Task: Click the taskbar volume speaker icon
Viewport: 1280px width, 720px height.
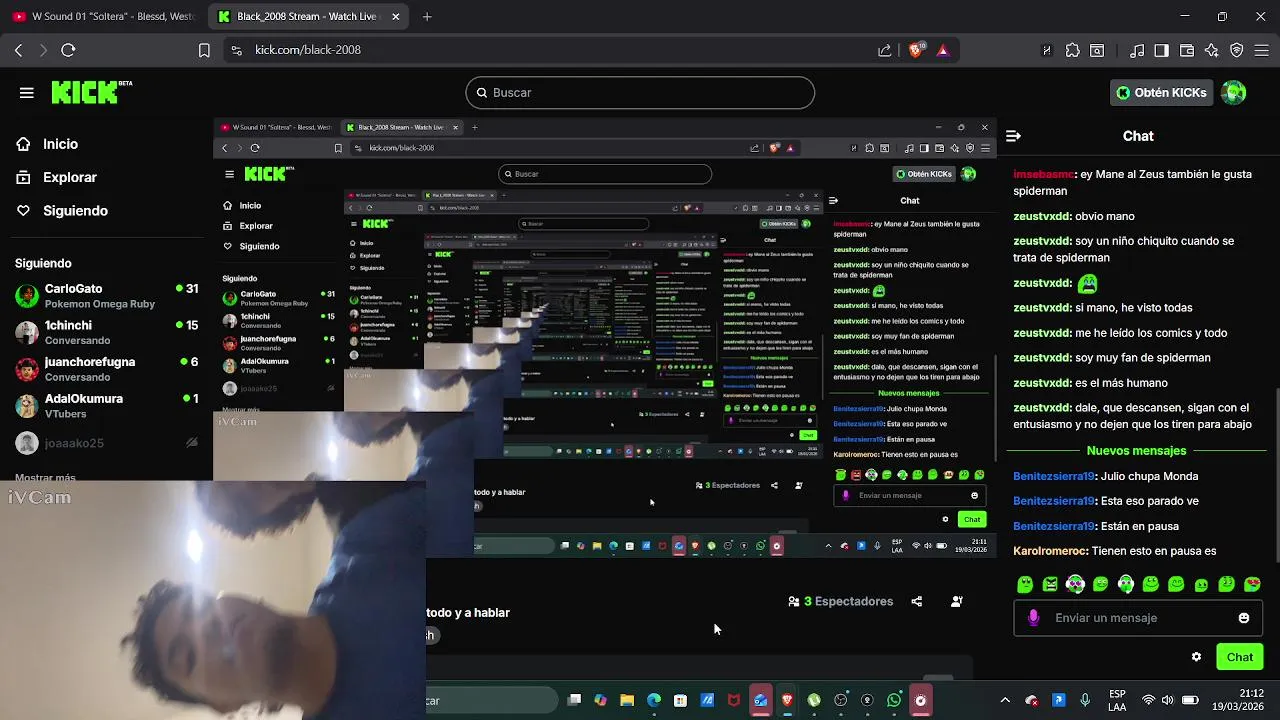Action: click(1169, 700)
